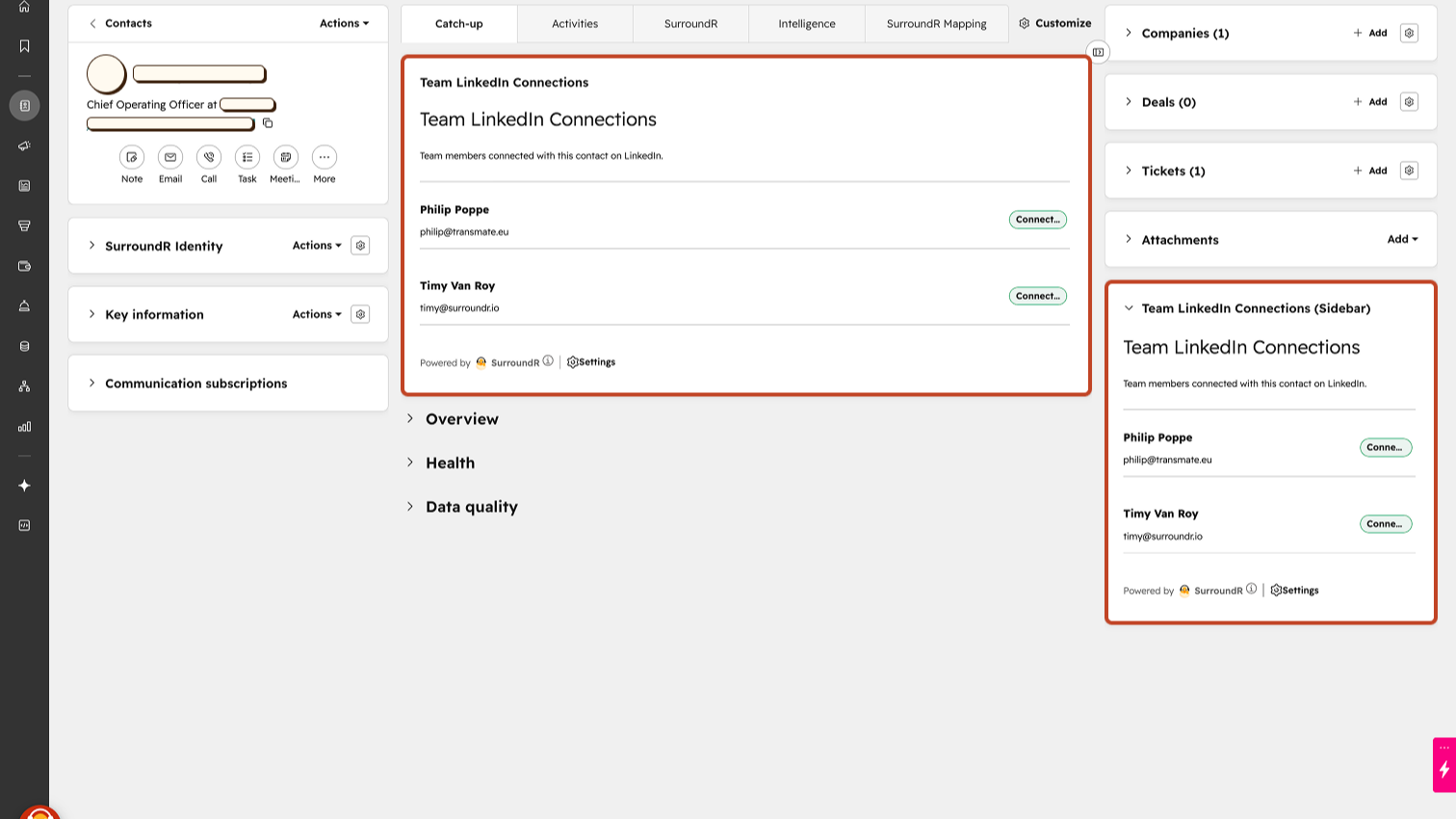Open the Automation workflow icon in the navigation
Image resolution: width=1456 pixels, height=819 pixels.
tap(24, 386)
